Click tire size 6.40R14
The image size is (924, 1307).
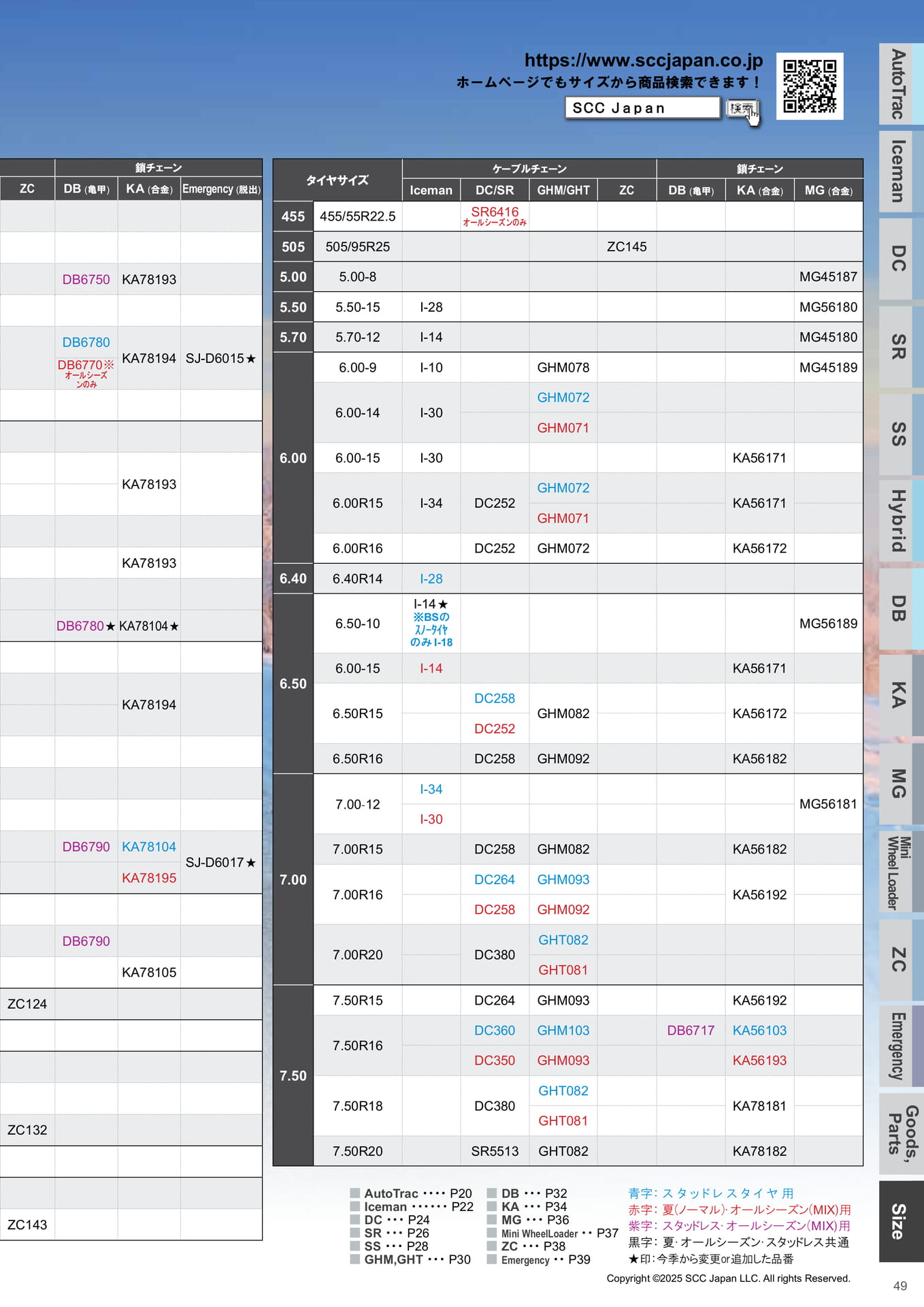pyautogui.click(x=358, y=579)
